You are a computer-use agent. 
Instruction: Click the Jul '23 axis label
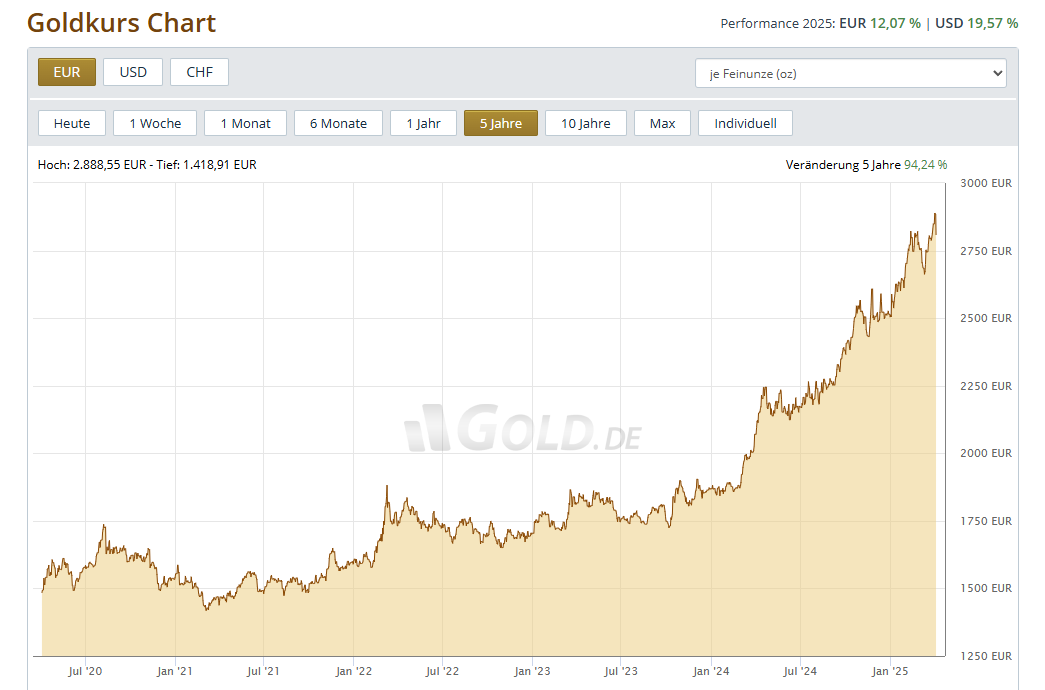tap(621, 671)
